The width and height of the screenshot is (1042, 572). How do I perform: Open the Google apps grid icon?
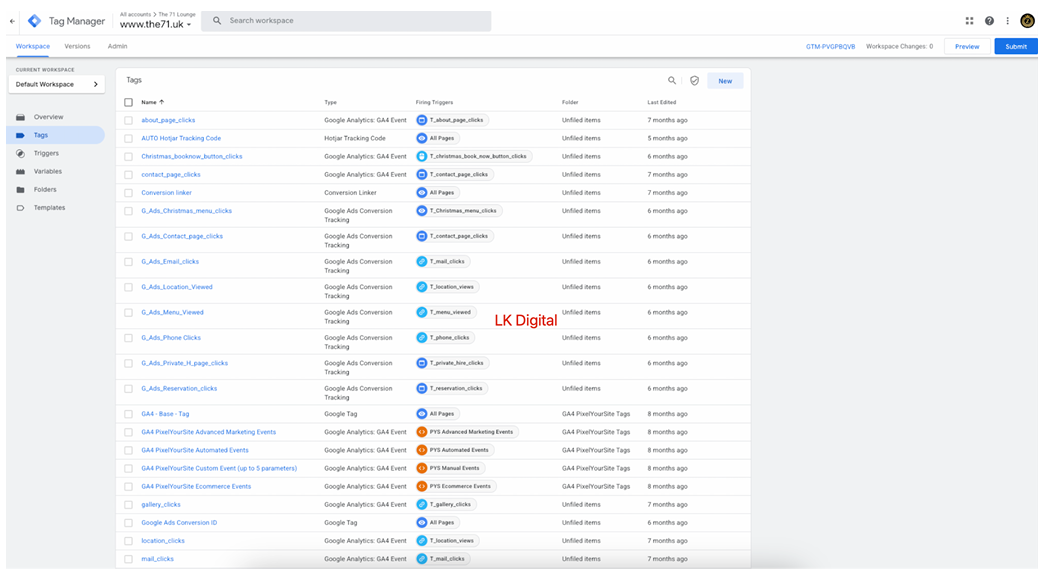pyautogui.click(x=970, y=21)
